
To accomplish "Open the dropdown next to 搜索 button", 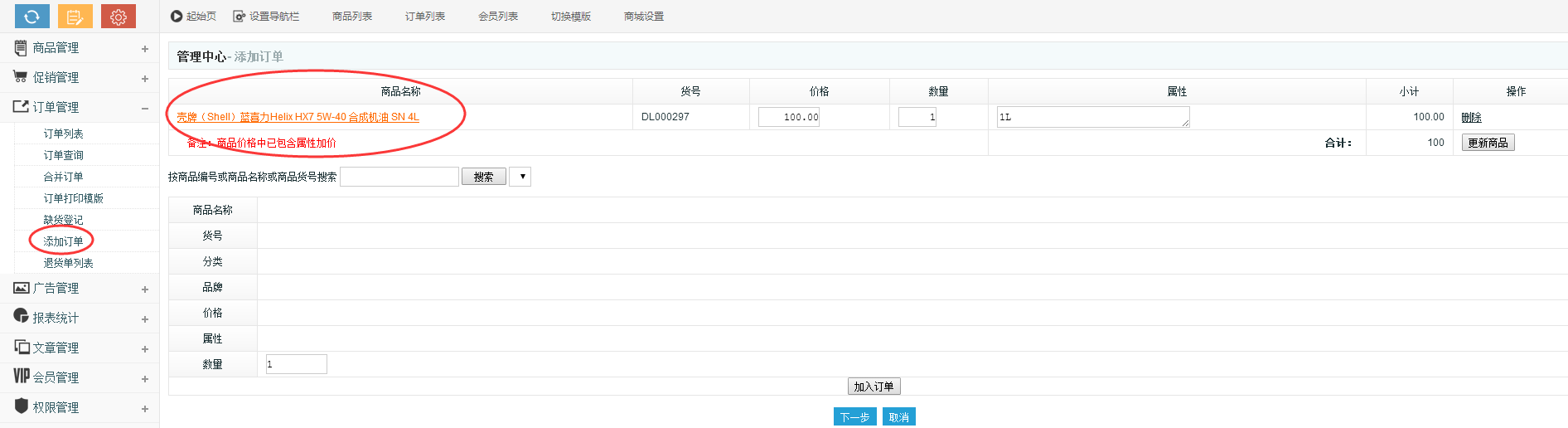I will tap(520, 177).
